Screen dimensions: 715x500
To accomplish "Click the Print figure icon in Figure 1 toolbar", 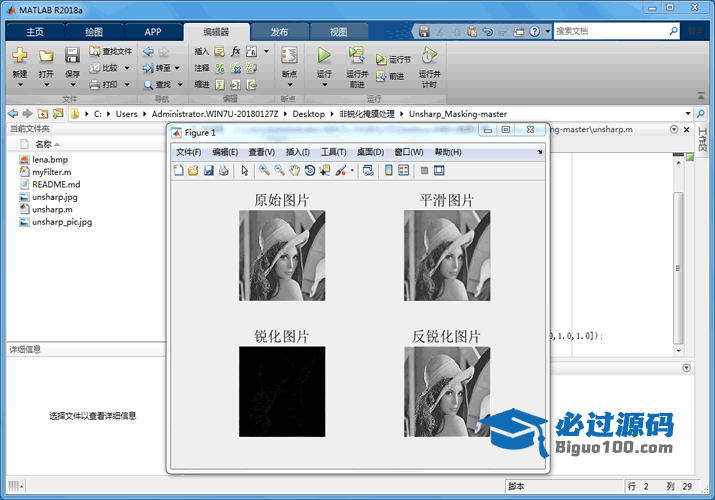I will 223,170.
